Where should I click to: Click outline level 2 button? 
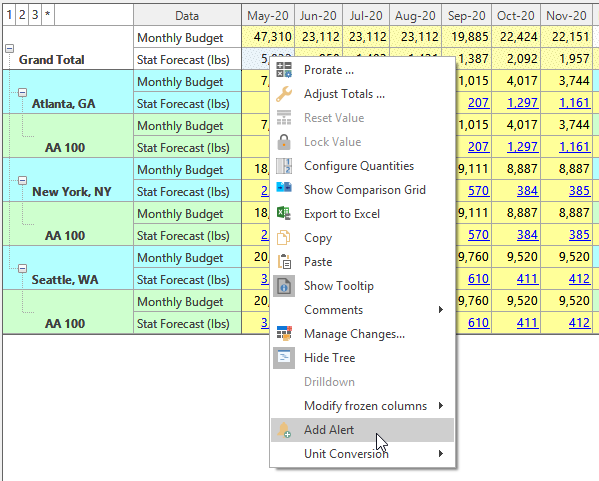point(22,15)
